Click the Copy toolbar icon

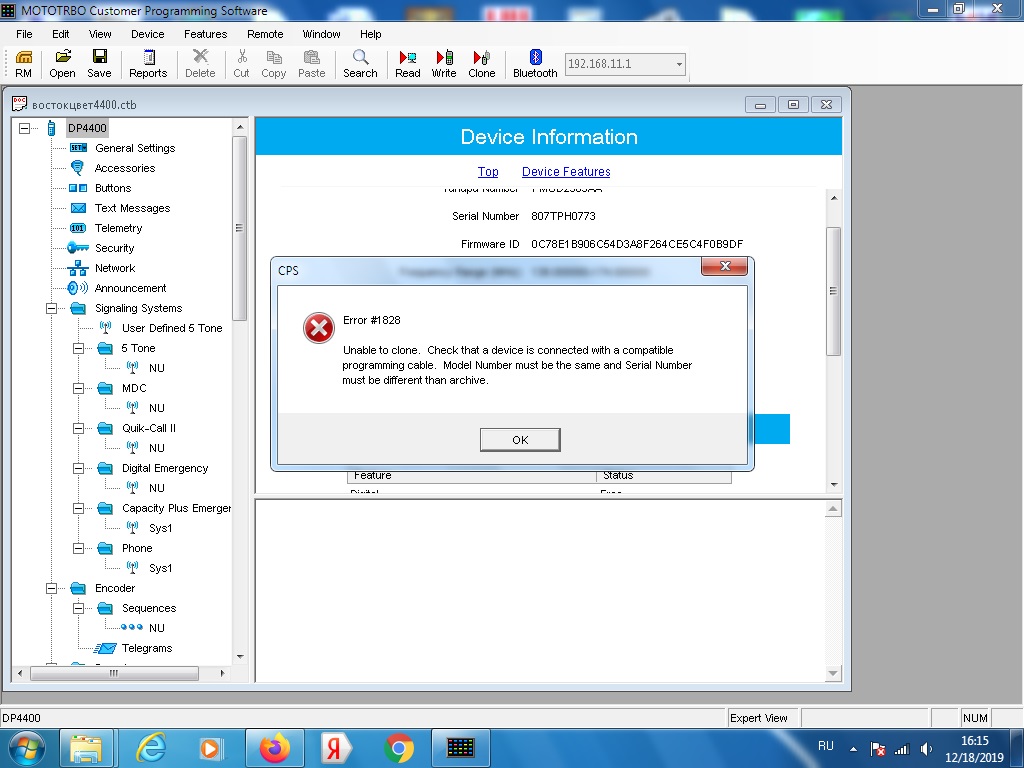click(x=274, y=64)
